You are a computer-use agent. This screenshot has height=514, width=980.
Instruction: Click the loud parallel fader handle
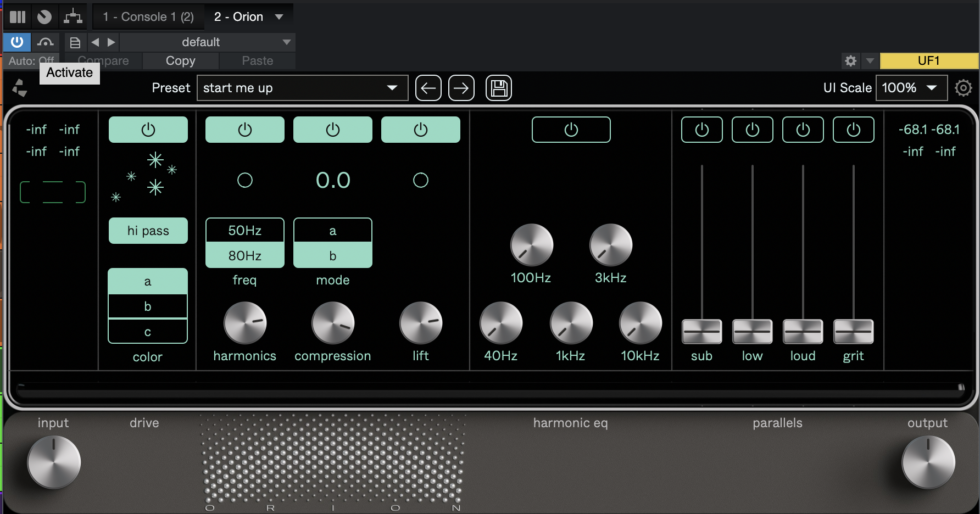[x=802, y=331]
